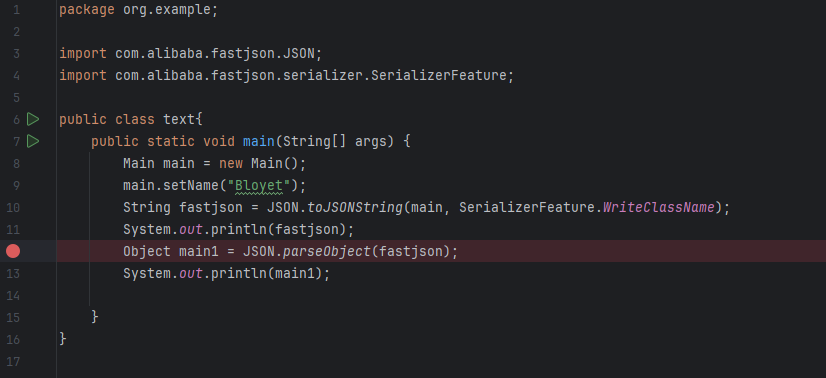Screen dimensions: 826x378
Task: Click line number 13 in the gutter
Action: point(13,274)
